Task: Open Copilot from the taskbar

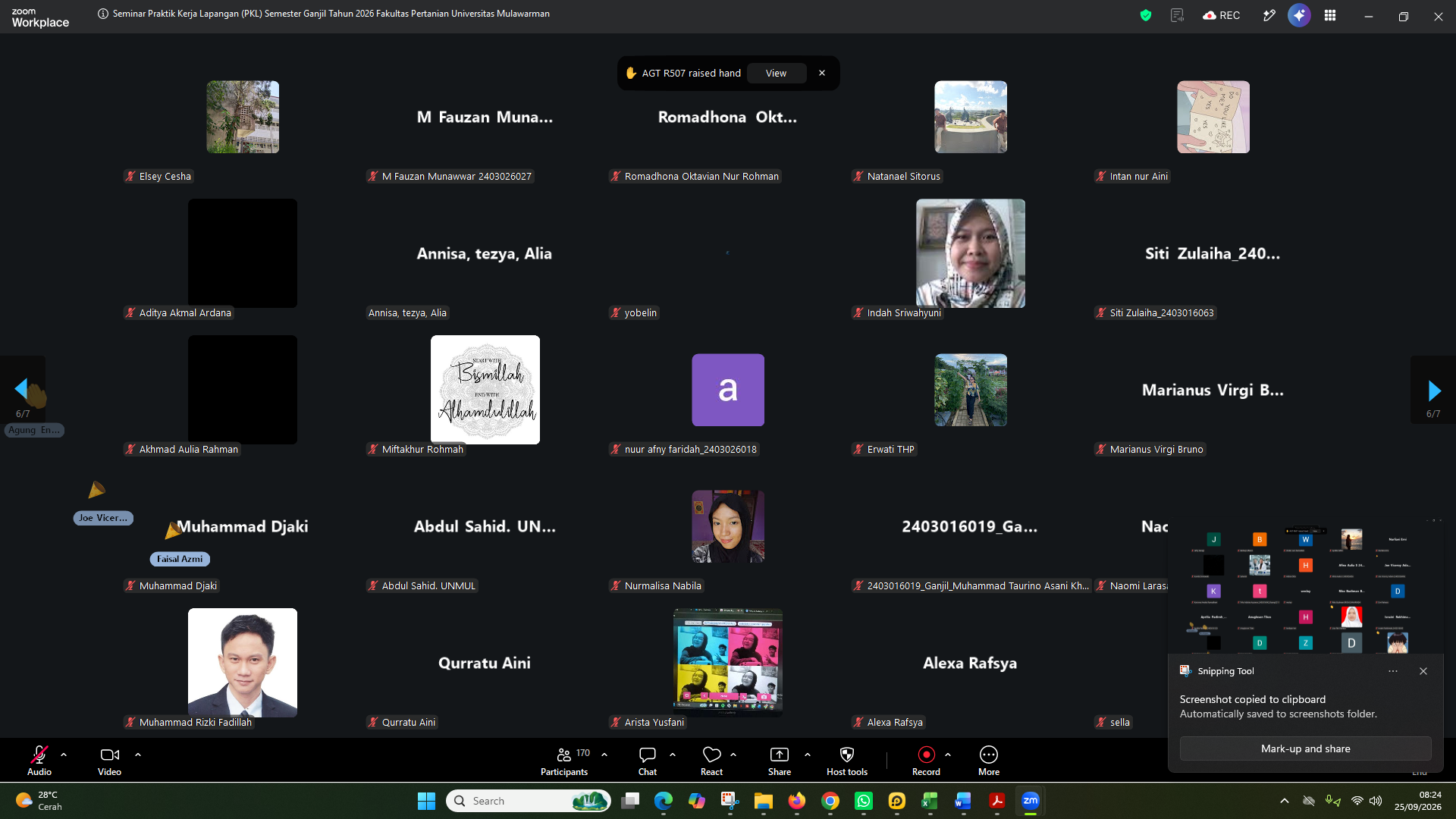Action: 697,801
